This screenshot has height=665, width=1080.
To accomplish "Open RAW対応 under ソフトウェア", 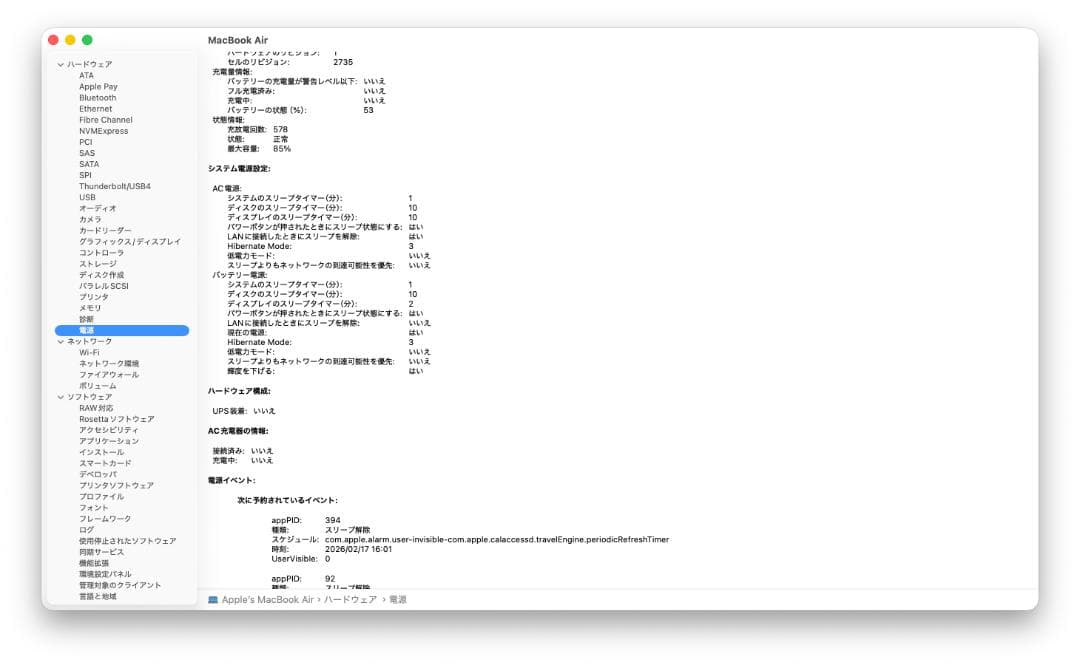I will point(96,408).
